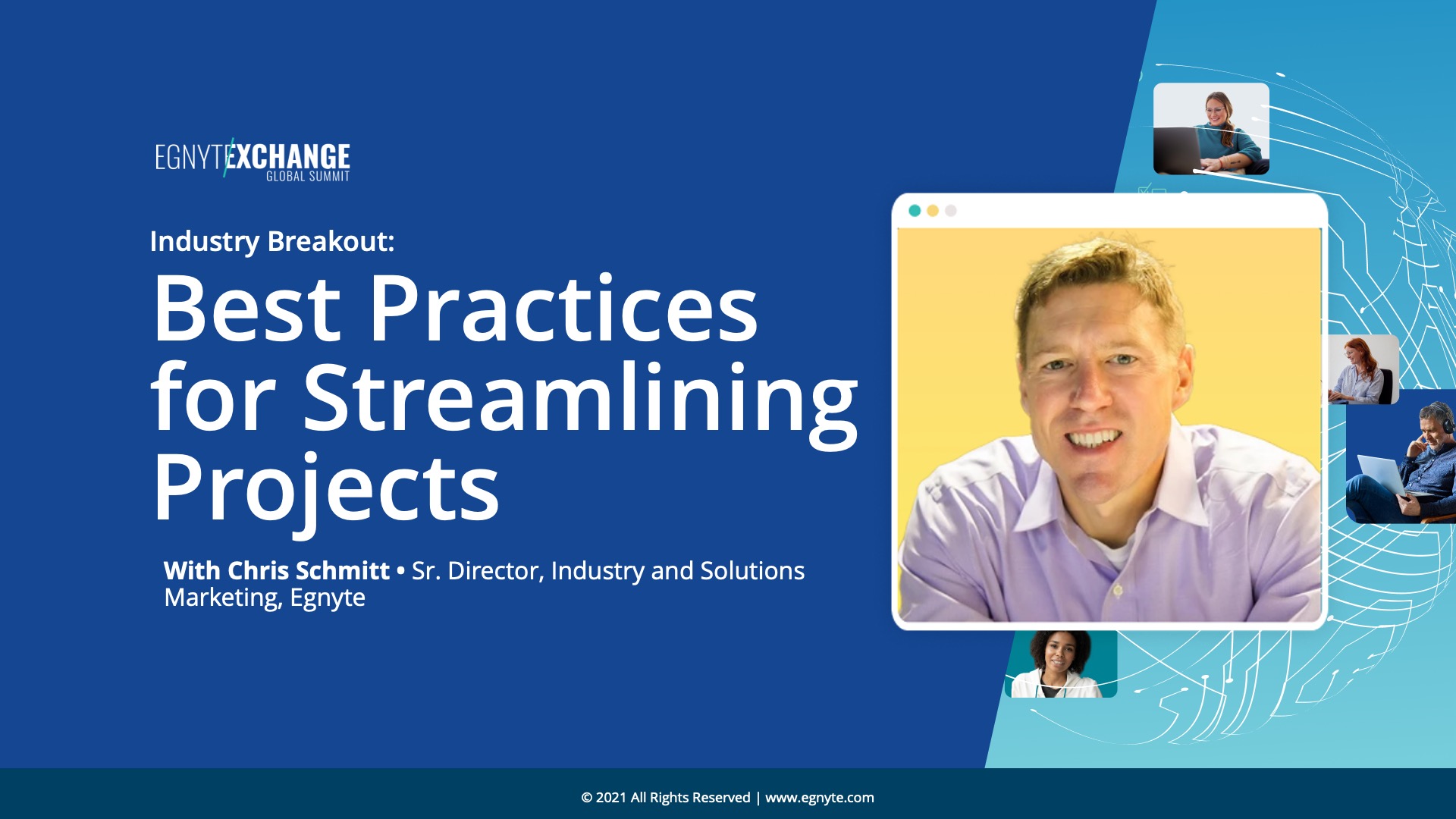1456x819 pixels.
Task: Click the Egnyte Exchange Global Summit logo
Action: pos(253,161)
